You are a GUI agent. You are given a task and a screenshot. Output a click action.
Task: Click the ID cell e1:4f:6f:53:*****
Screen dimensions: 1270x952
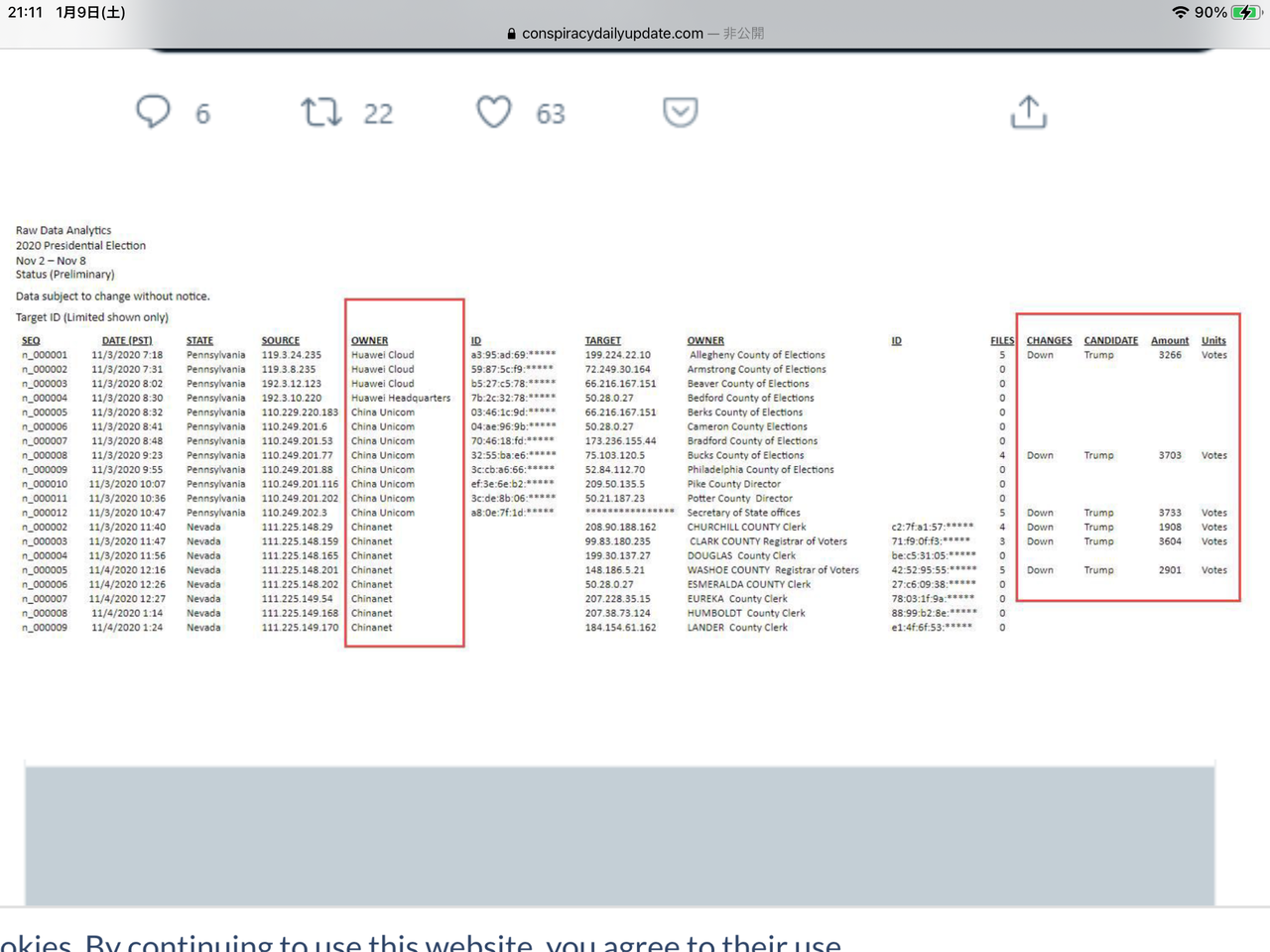click(932, 628)
